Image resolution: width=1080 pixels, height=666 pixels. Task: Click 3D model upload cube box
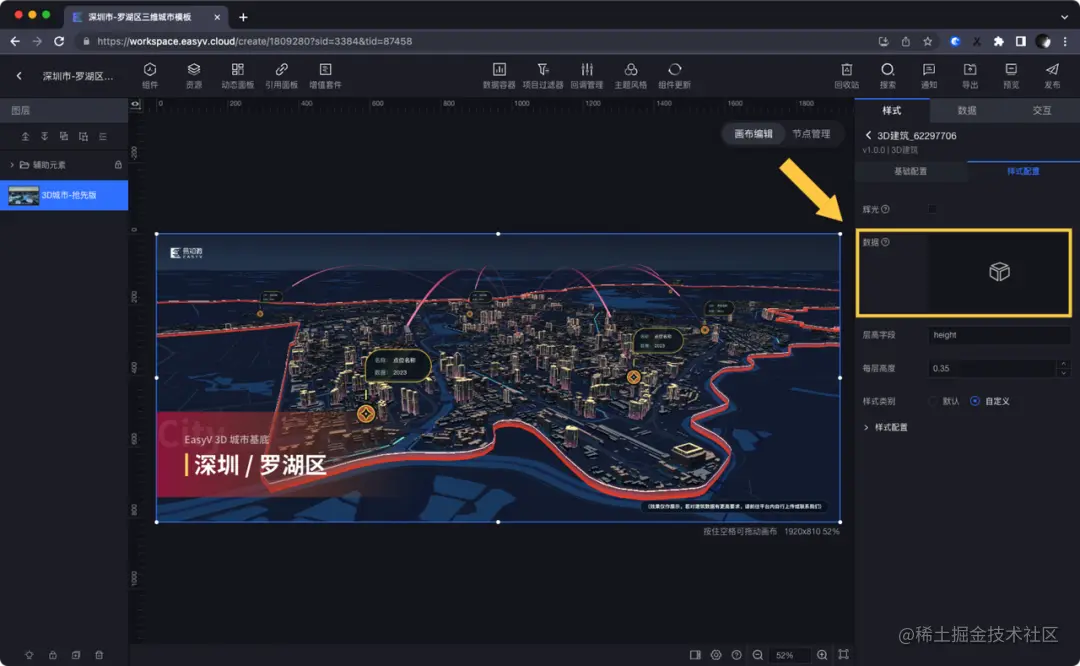(x=999, y=272)
